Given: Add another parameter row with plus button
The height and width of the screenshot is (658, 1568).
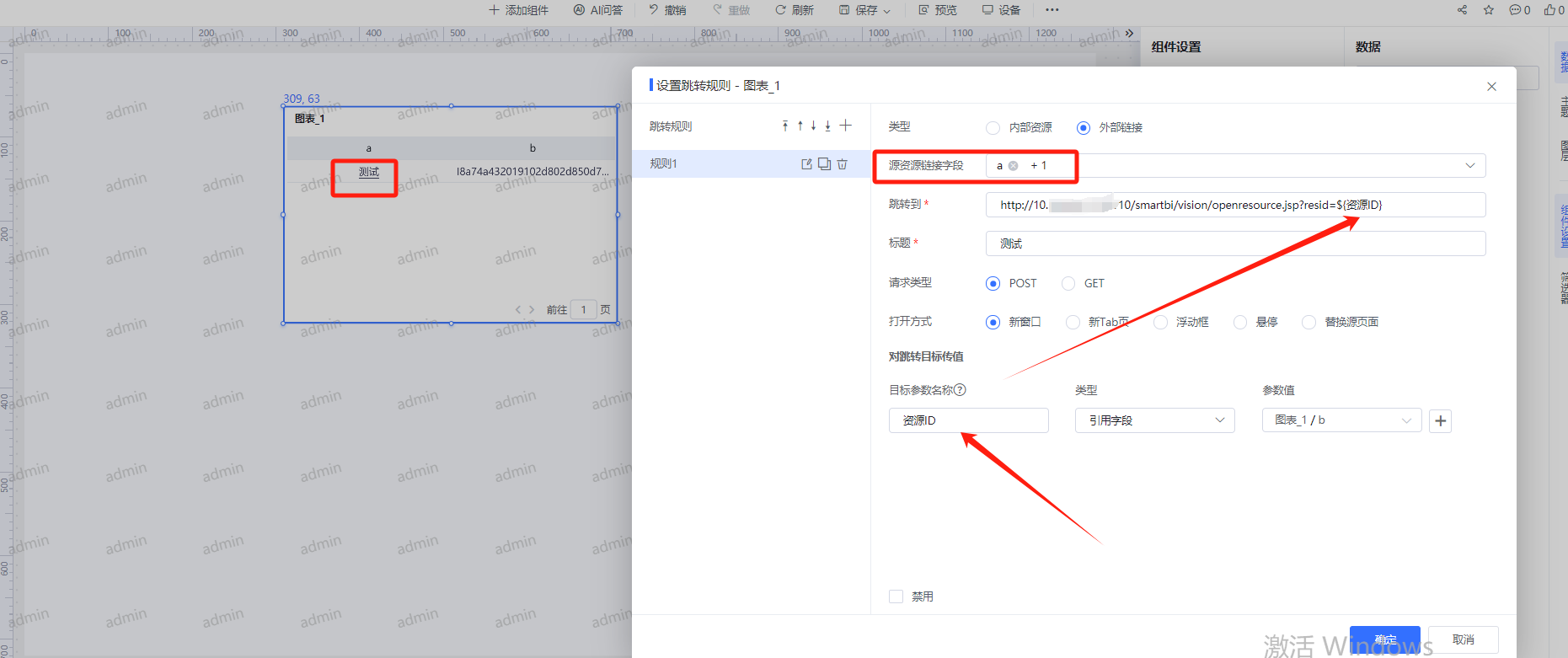Looking at the screenshot, I should coord(1441,420).
